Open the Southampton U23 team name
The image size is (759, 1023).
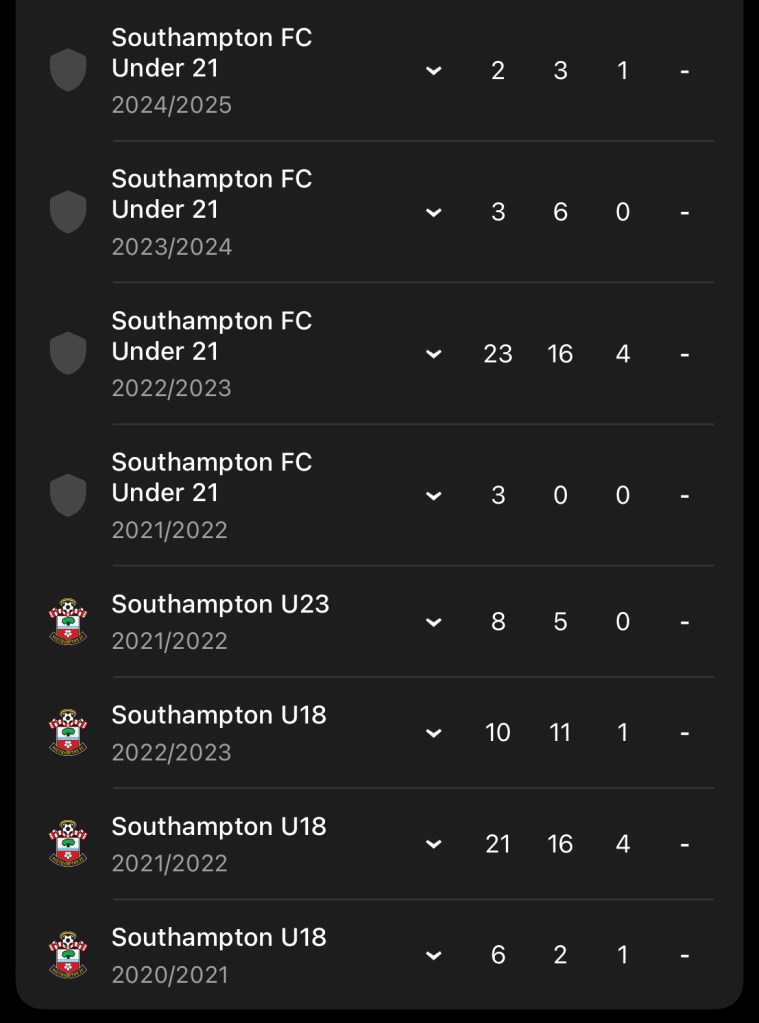click(220, 604)
